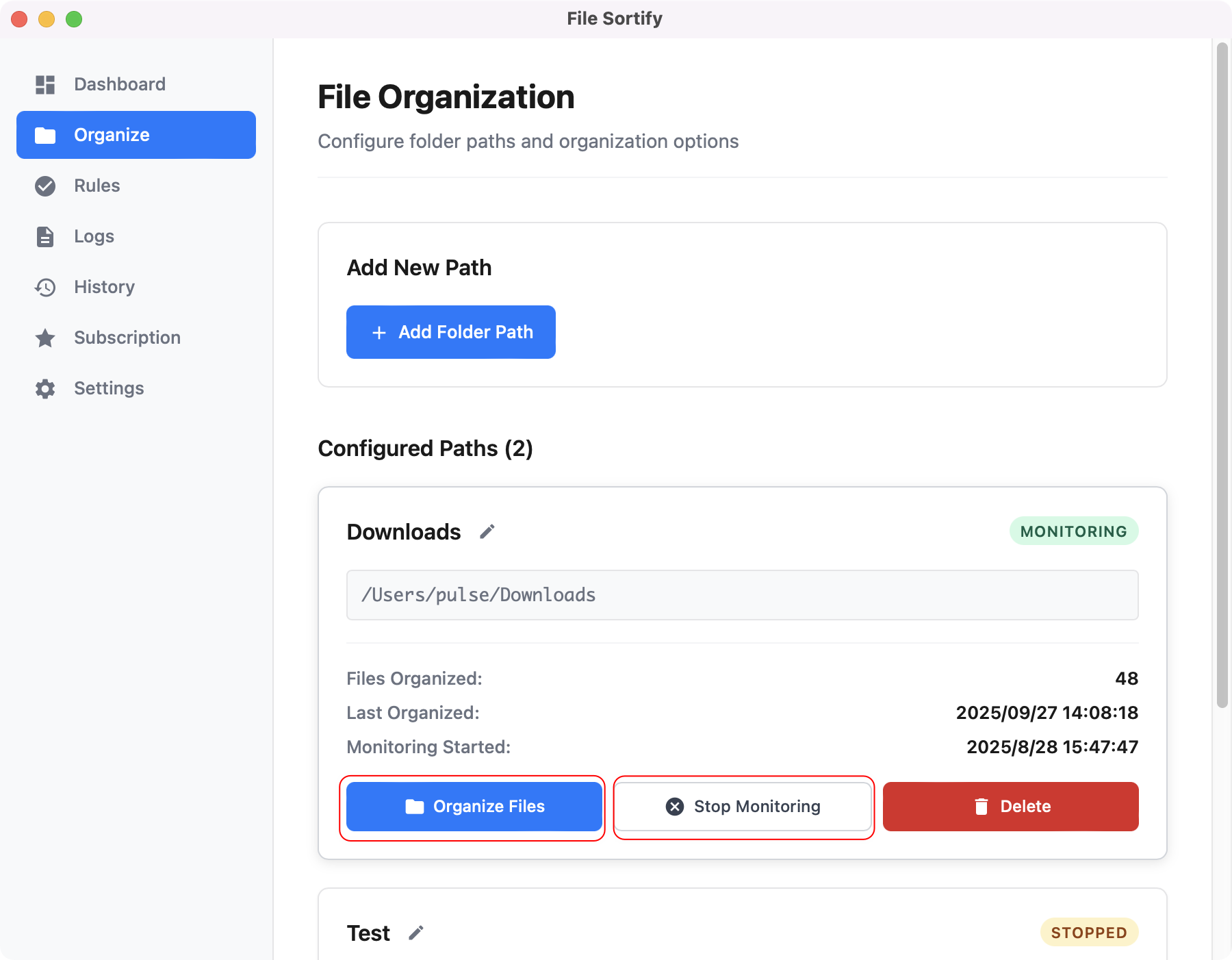Viewport: 1232px width, 960px height.
Task: Click the MONITORING status badge
Action: click(1073, 531)
